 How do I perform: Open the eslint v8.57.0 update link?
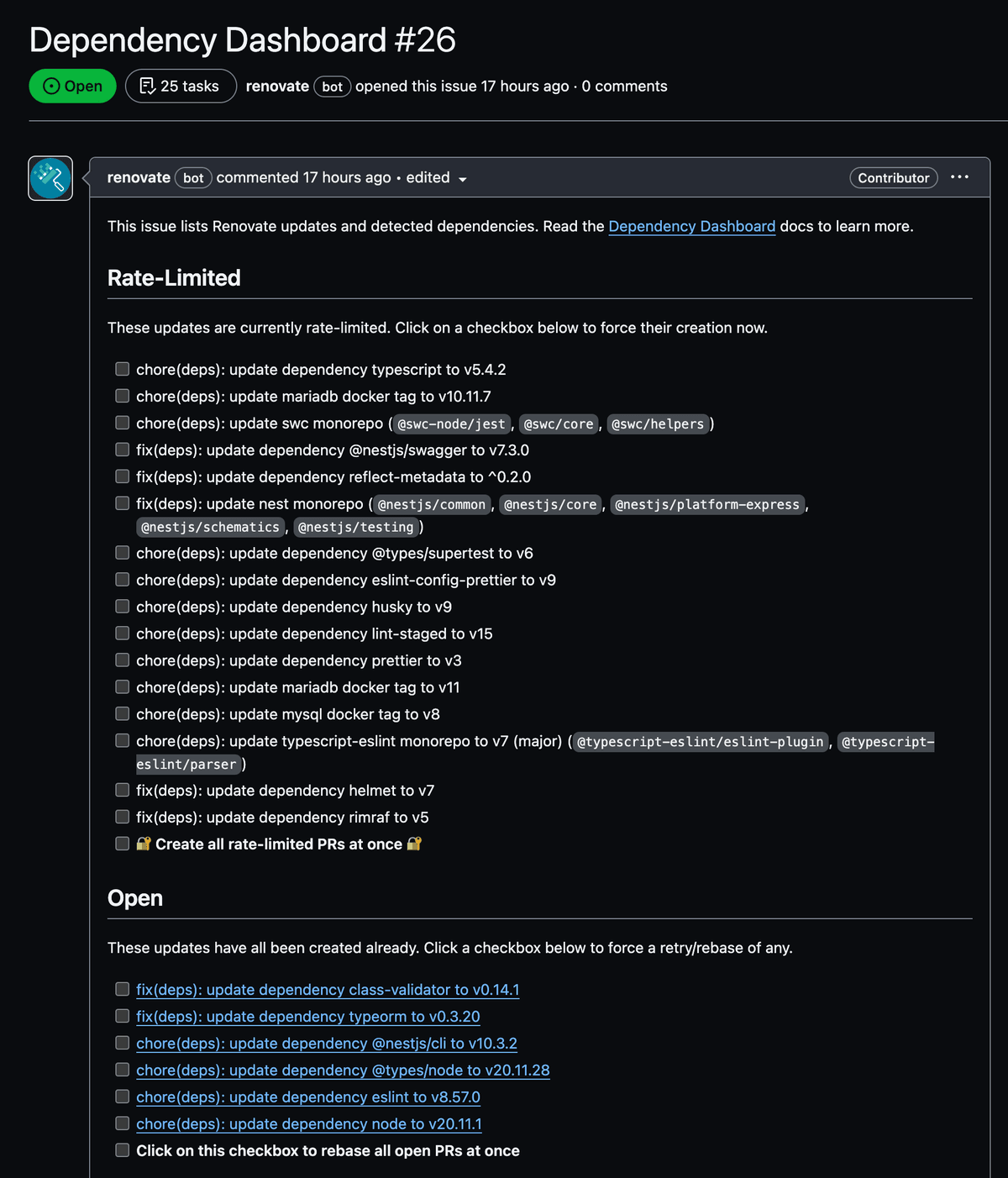pos(307,1096)
